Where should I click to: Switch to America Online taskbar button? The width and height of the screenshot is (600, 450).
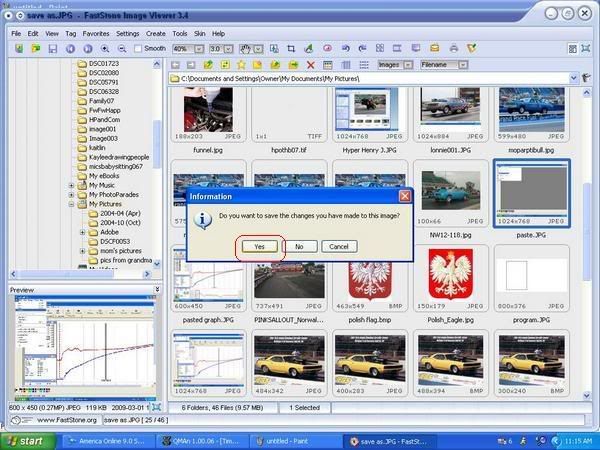tap(108, 441)
